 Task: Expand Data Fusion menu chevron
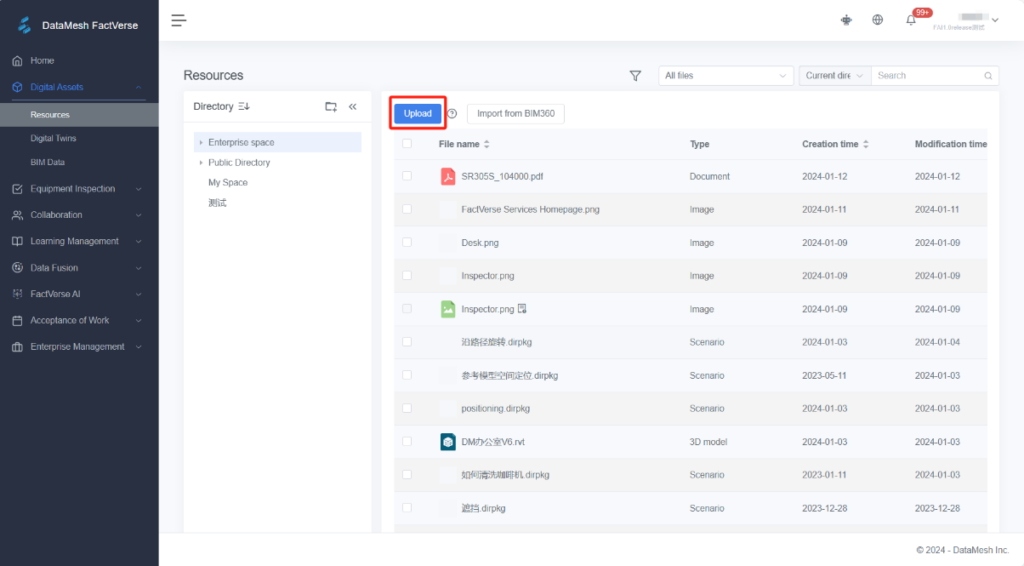tap(138, 268)
